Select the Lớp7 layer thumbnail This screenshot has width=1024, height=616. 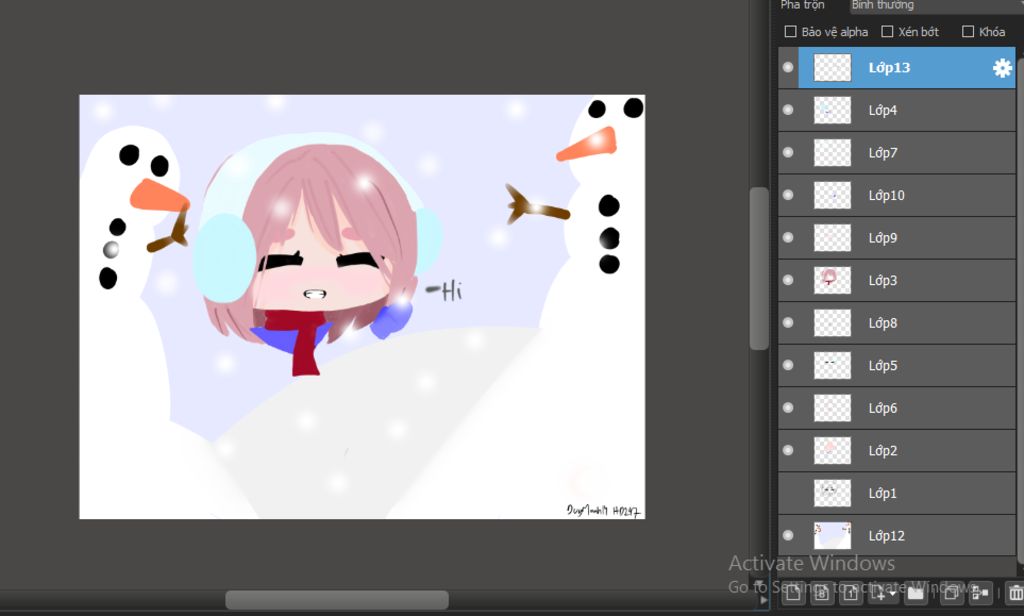[x=833, y=152]
